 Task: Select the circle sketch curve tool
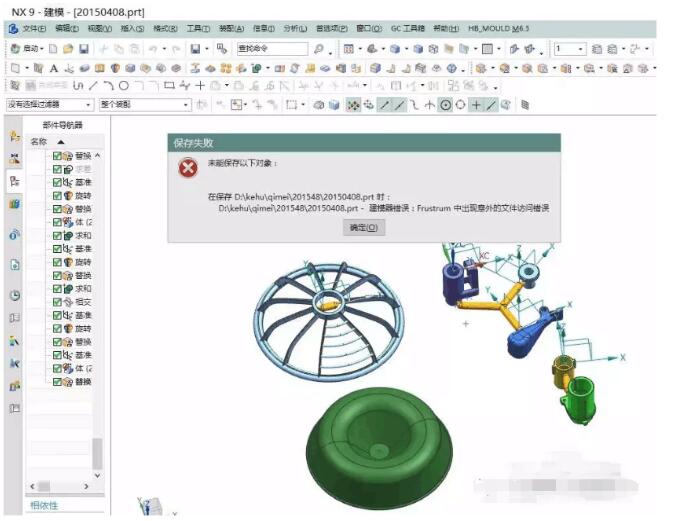(x=124, y=86)
